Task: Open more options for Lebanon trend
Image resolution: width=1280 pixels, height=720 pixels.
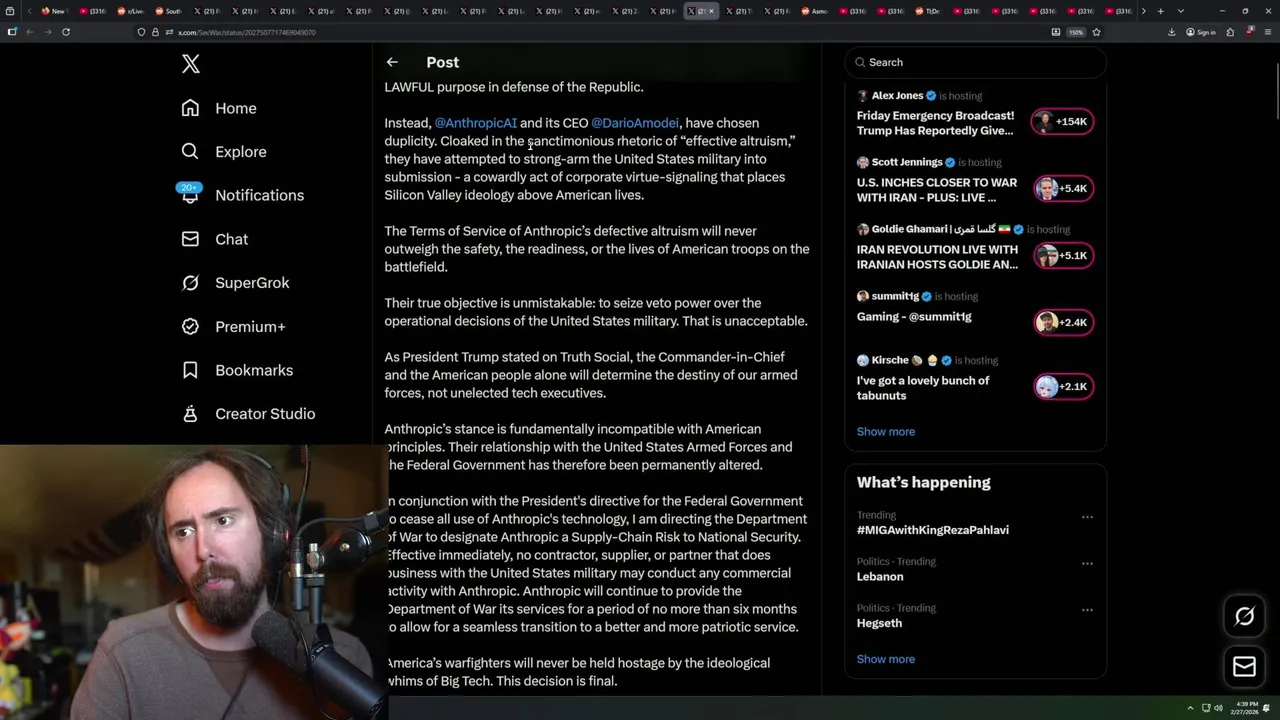Action: point(1087,563)
